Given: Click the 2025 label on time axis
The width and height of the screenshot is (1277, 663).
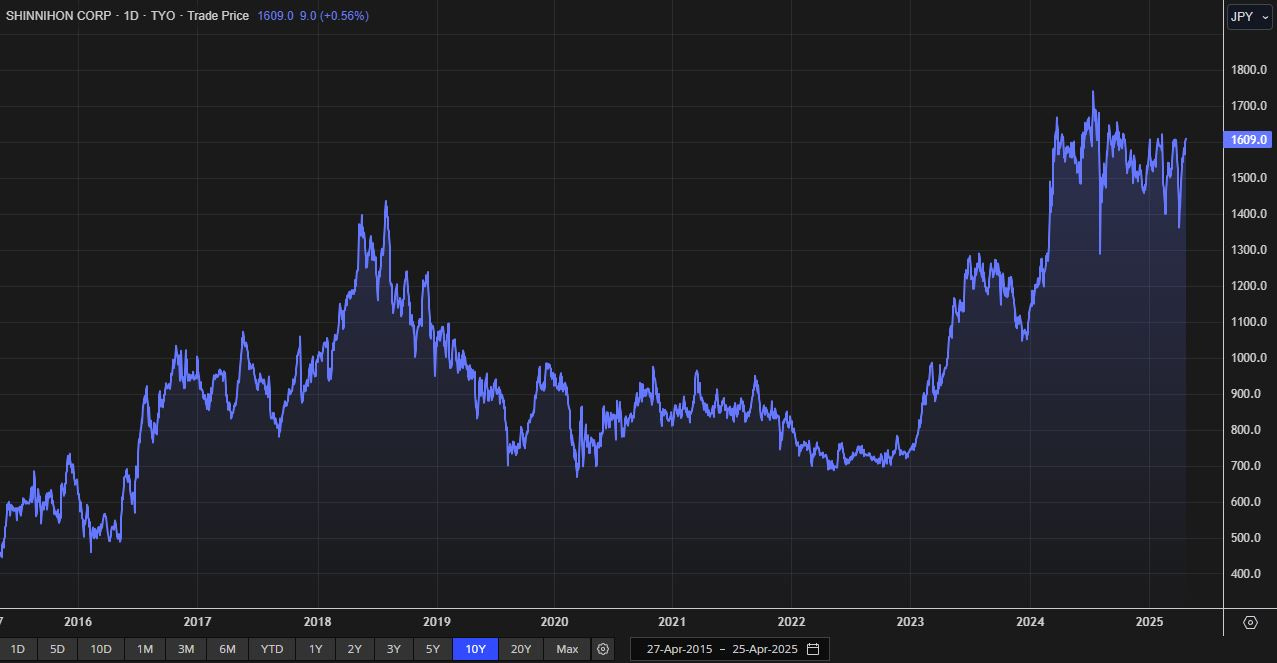Looking at the screenshot, I should click(1149, 622).
